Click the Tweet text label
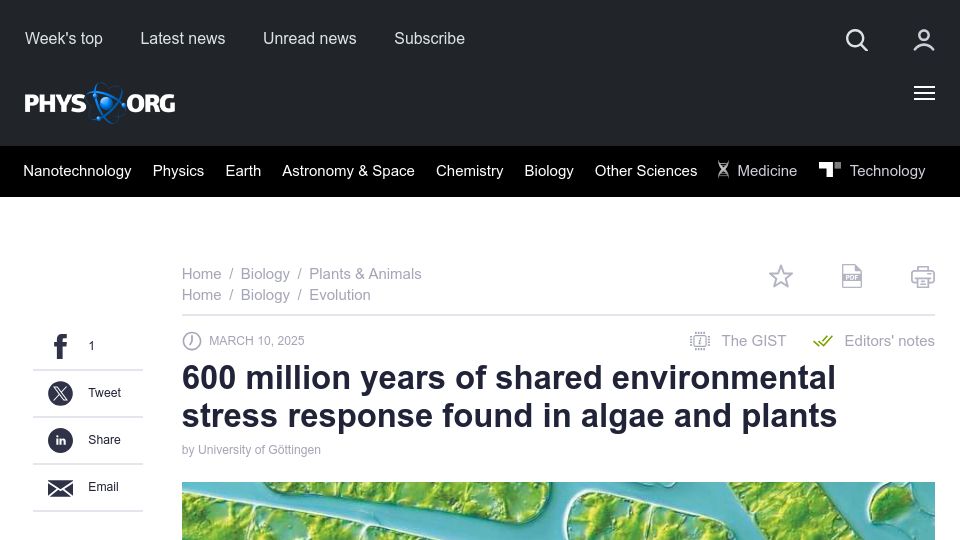Screen dimensions: 960x540 click(x=104, y=393)
